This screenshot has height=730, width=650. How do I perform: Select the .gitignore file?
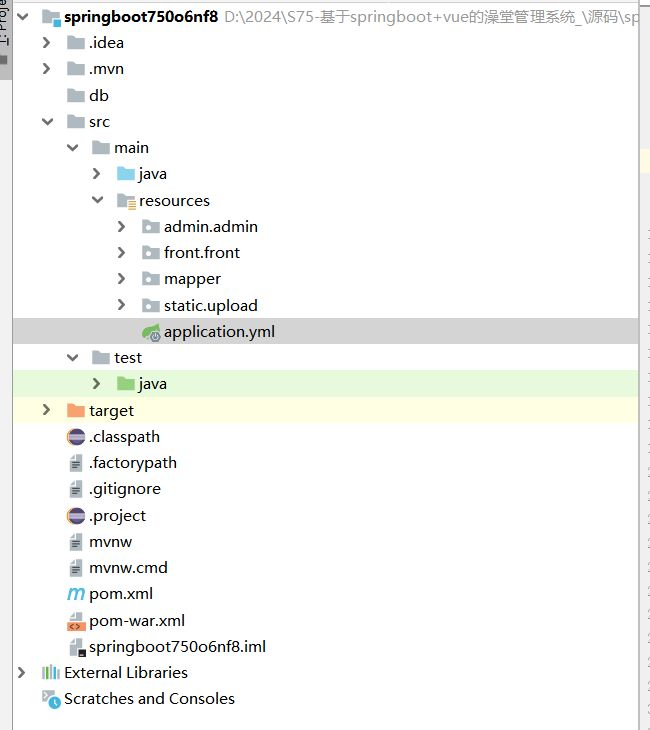pos(125,489)
